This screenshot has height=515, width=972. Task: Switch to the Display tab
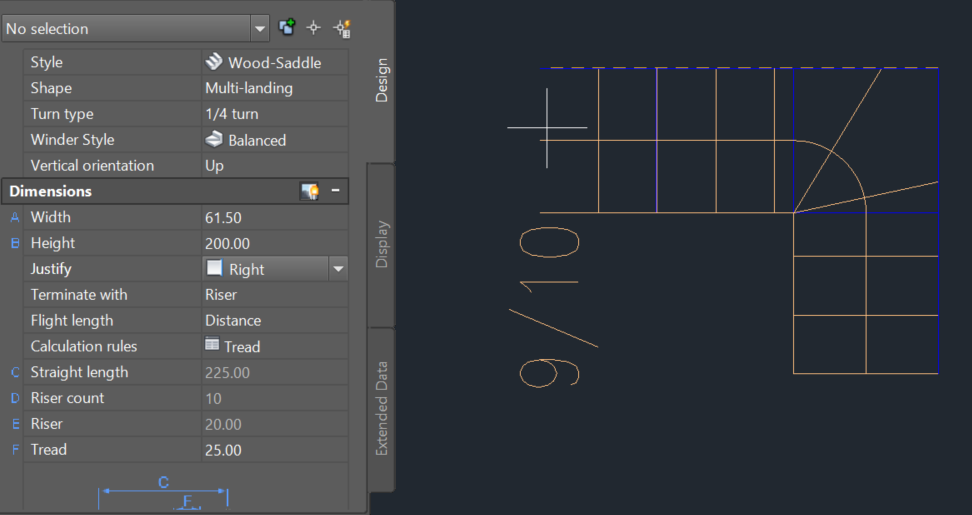point(382,244)
